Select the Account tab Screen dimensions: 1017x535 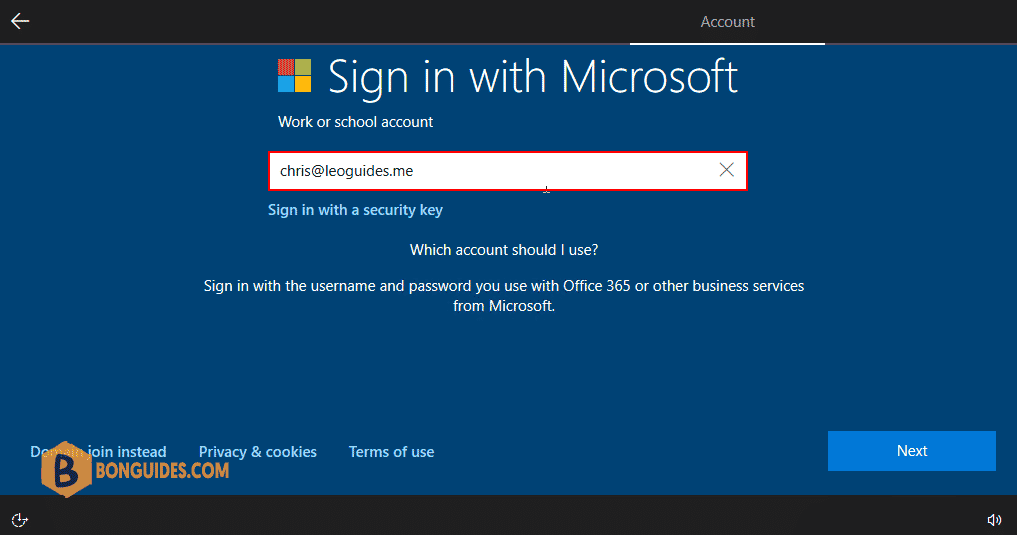727,22
